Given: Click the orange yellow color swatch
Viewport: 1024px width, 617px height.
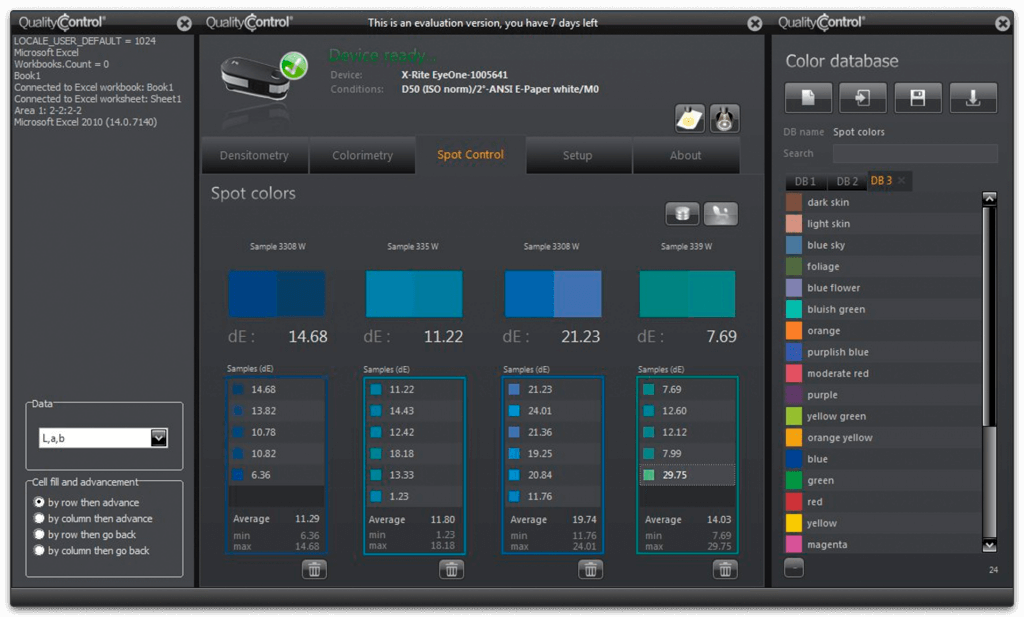Looking at the screenshot, I should point(794,437).
